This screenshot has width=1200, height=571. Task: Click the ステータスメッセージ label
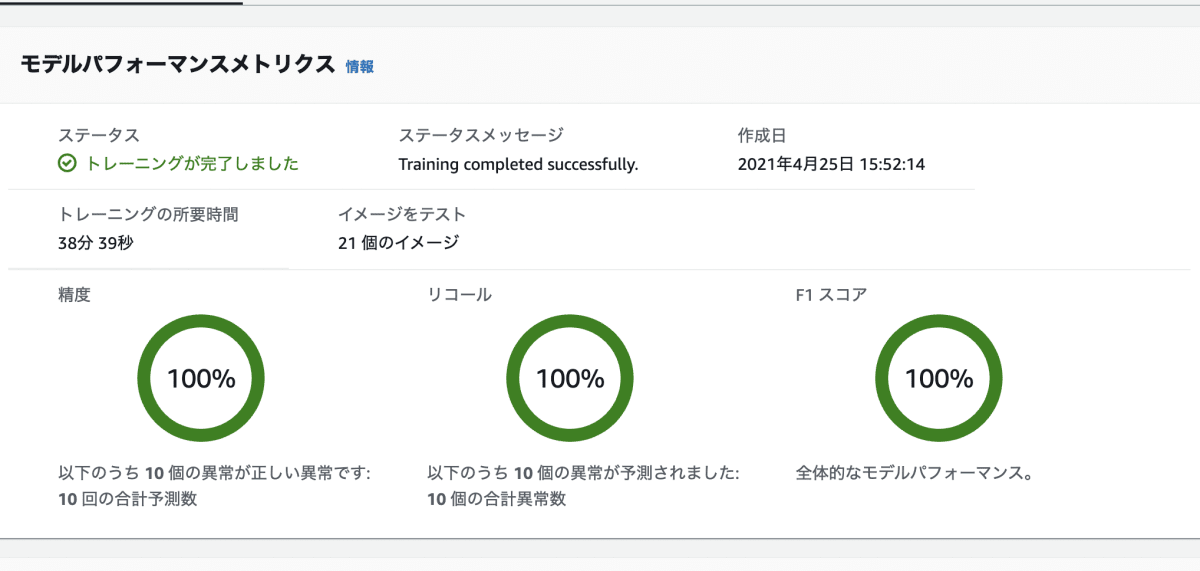[x=481, y=135]
